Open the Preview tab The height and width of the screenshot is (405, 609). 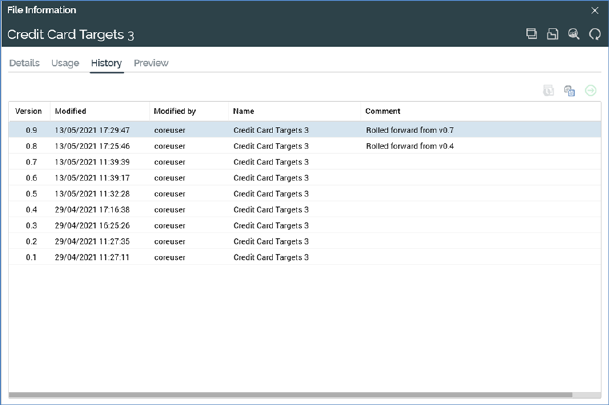point(151,63)
